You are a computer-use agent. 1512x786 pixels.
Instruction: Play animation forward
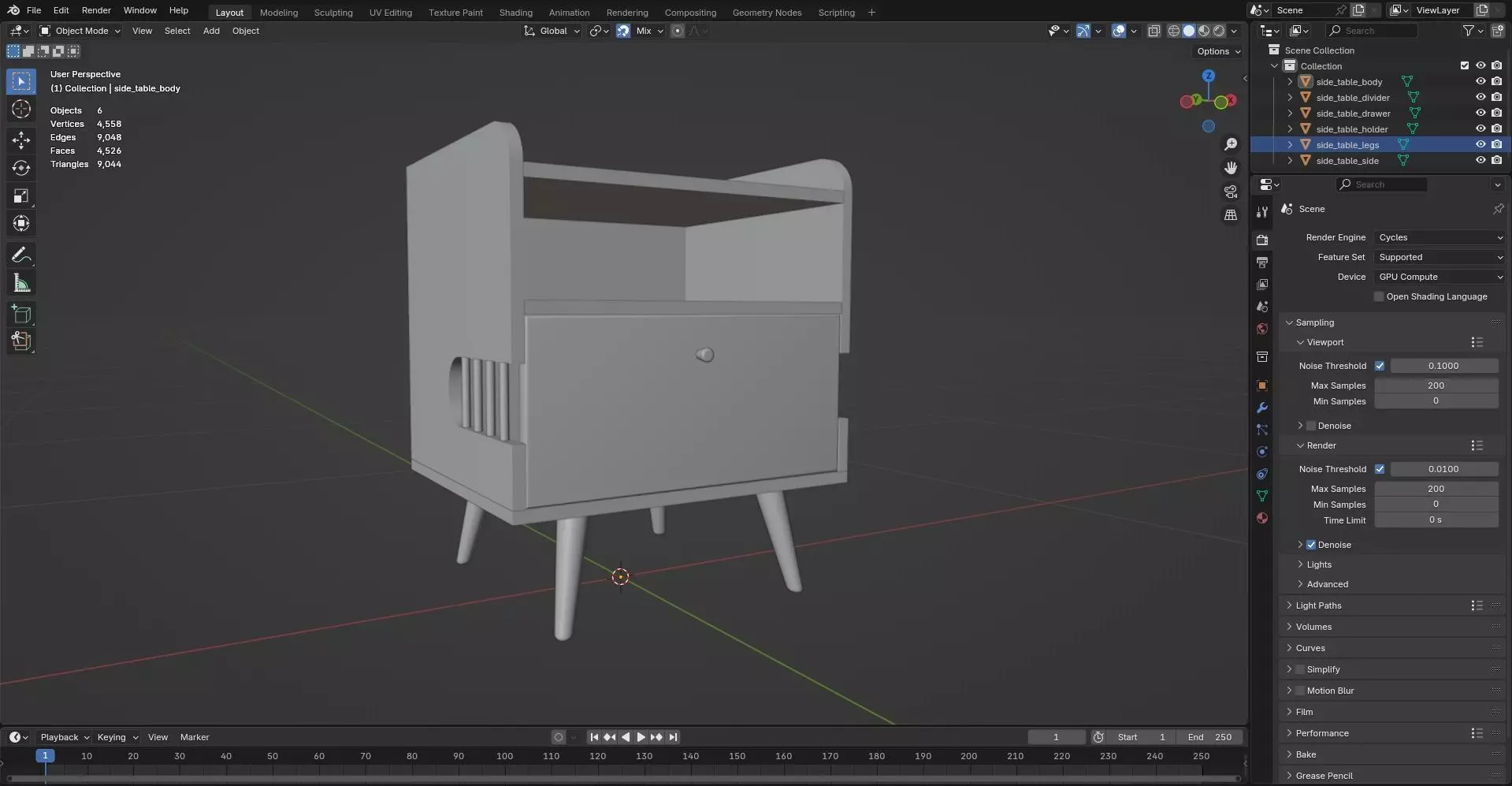tap(641, 737)
